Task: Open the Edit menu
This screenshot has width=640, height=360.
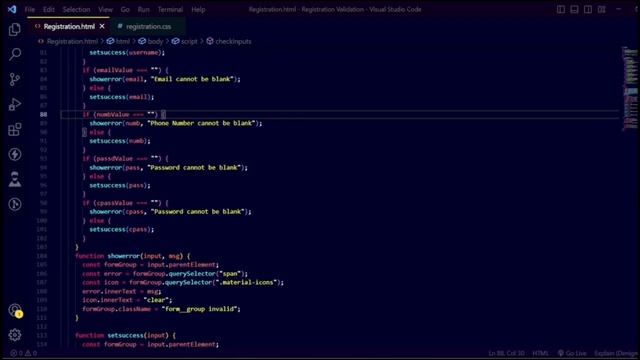Action: tap(49, 9)
